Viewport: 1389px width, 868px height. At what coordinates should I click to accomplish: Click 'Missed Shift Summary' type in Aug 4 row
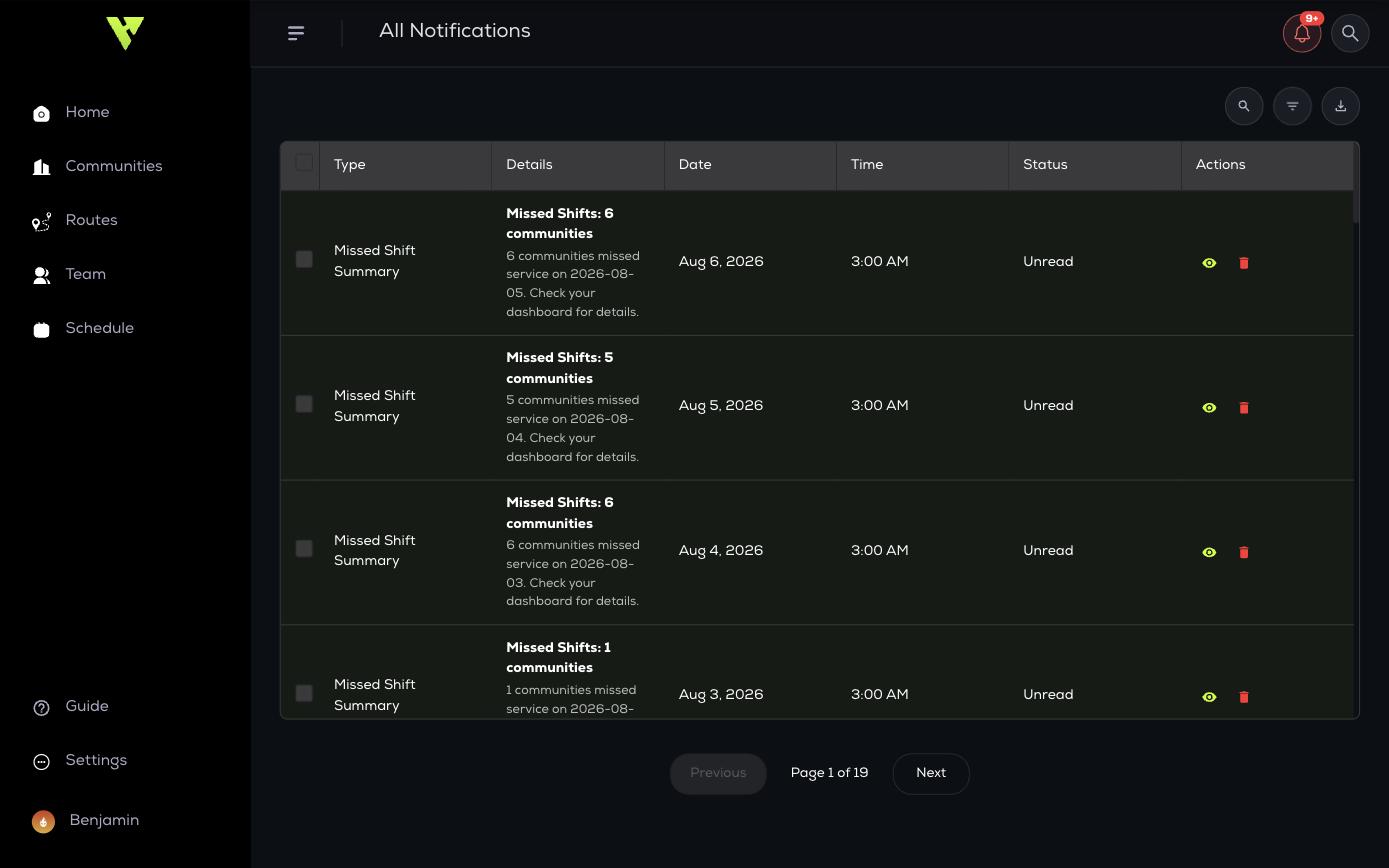point(375,551)
